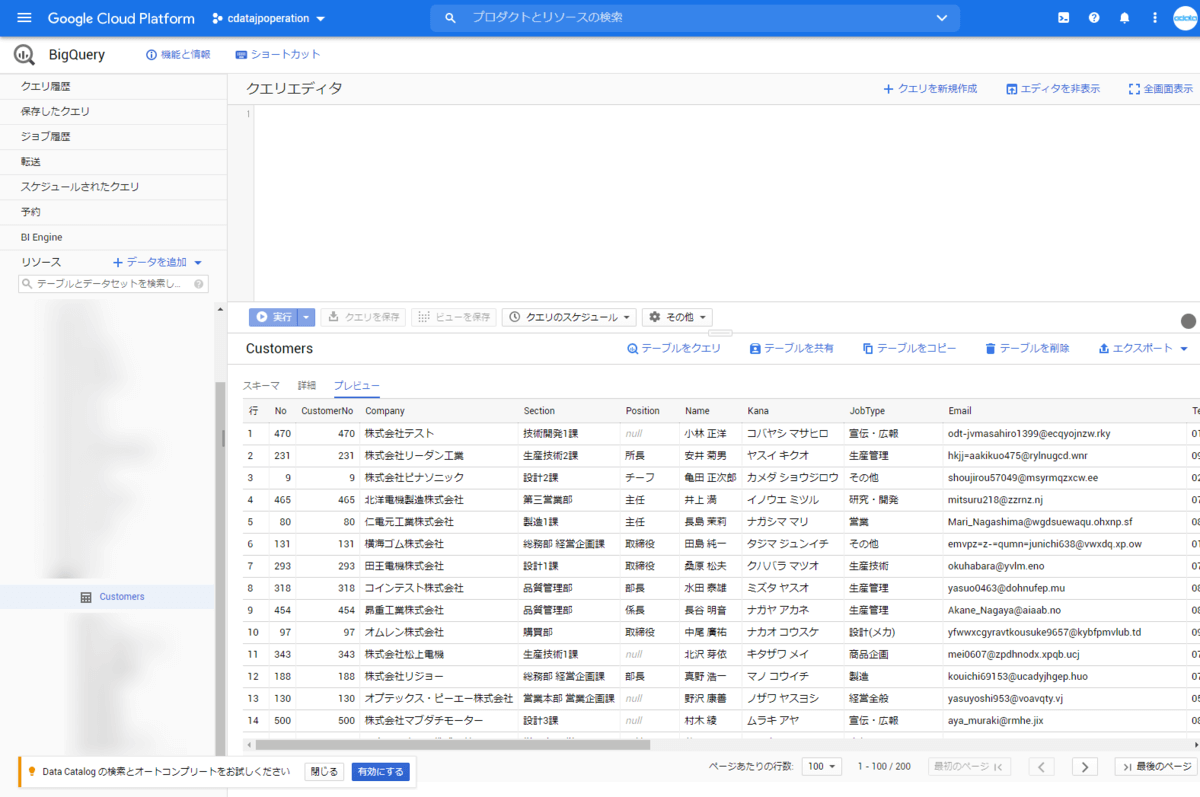
Task: Click テーブルをクエリ
Action: click(673, 348)
